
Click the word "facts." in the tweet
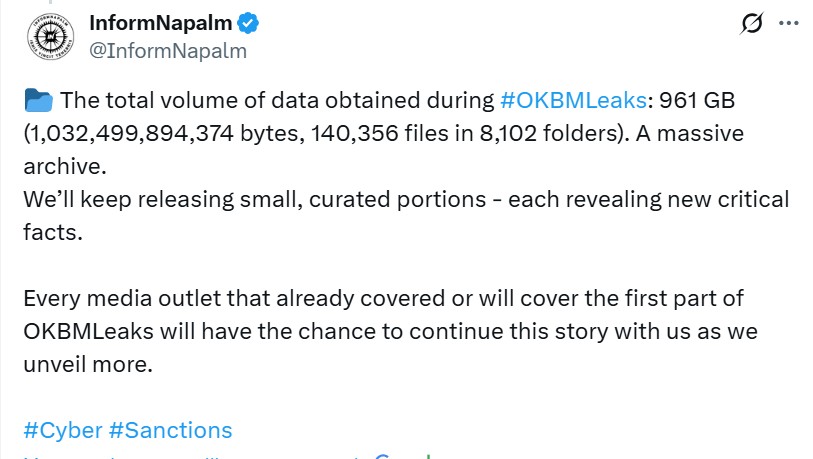[51, 232]
